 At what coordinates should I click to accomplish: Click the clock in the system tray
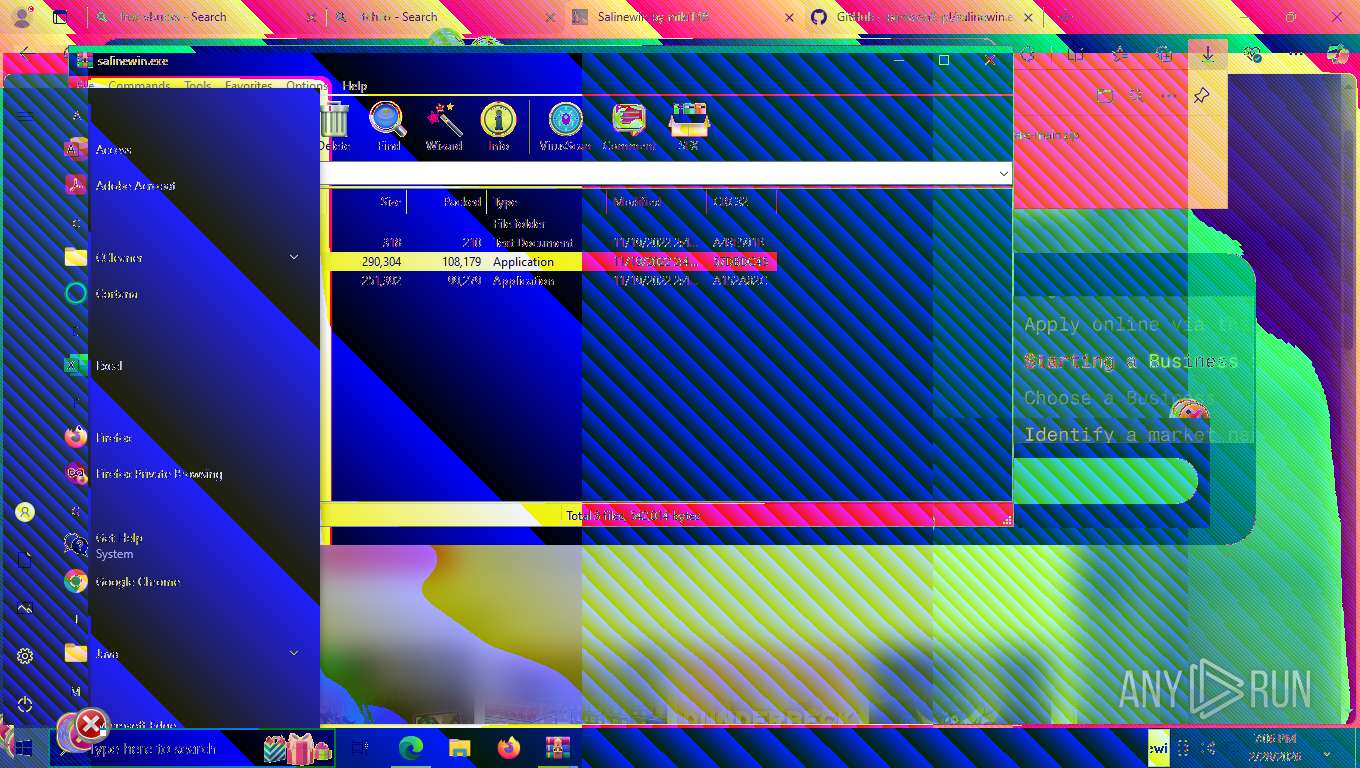1274,746
